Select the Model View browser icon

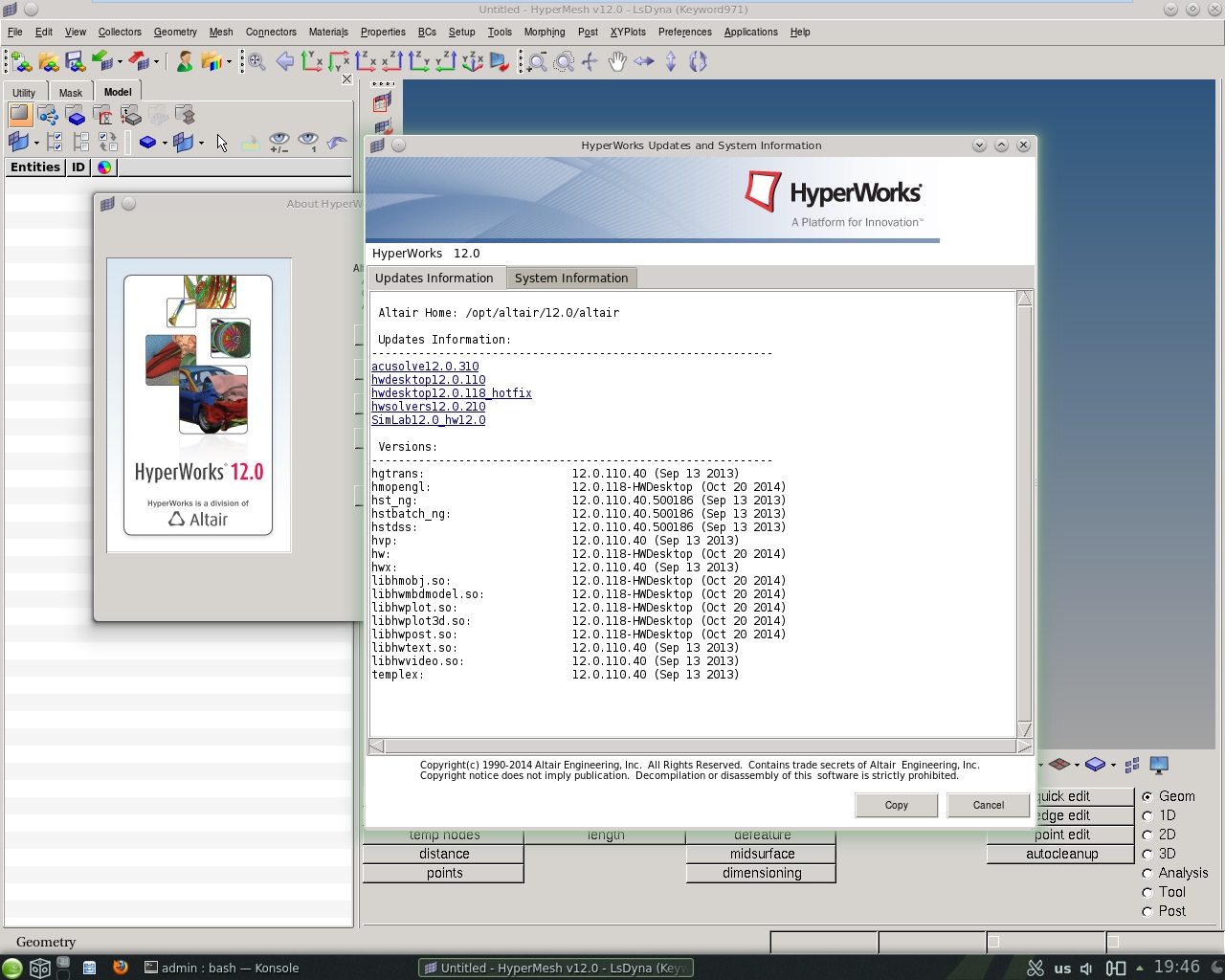[x=20, y=116]
